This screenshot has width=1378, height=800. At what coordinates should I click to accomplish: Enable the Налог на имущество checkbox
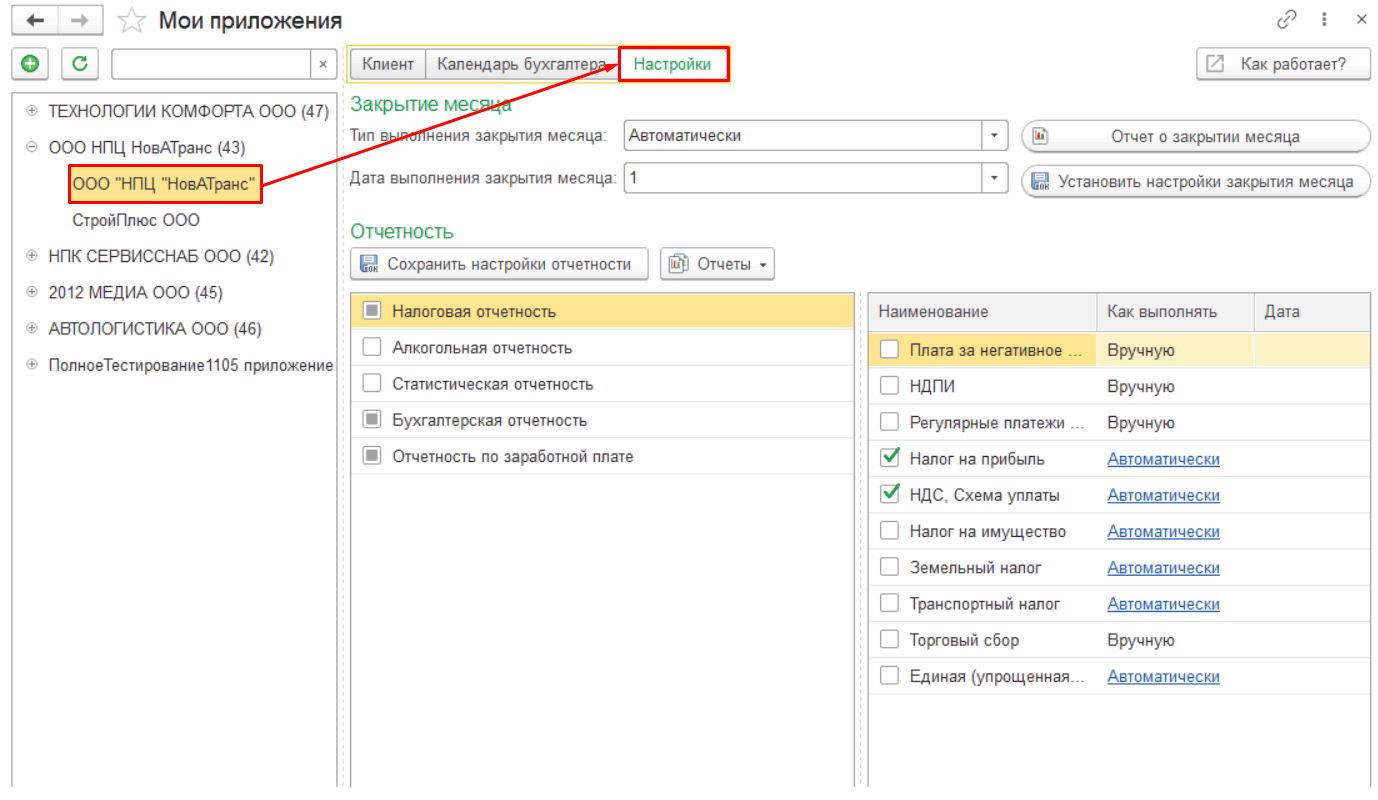(889, 531)
